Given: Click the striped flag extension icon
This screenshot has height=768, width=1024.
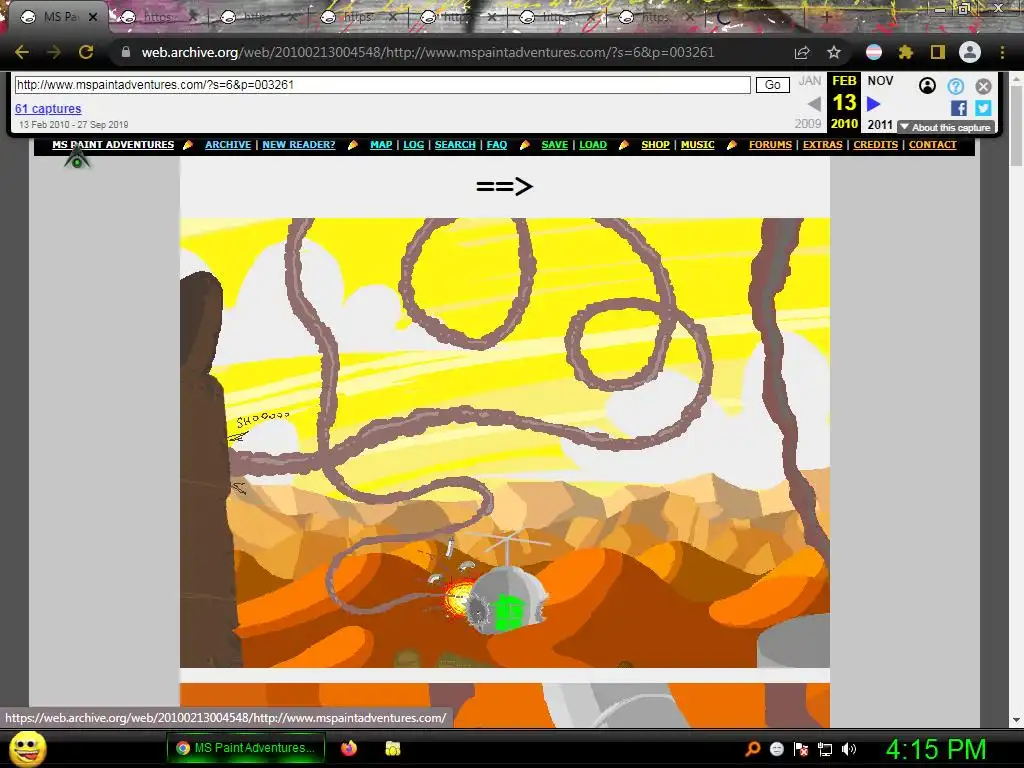Looking at the screenshot, I should coord(874,52).
